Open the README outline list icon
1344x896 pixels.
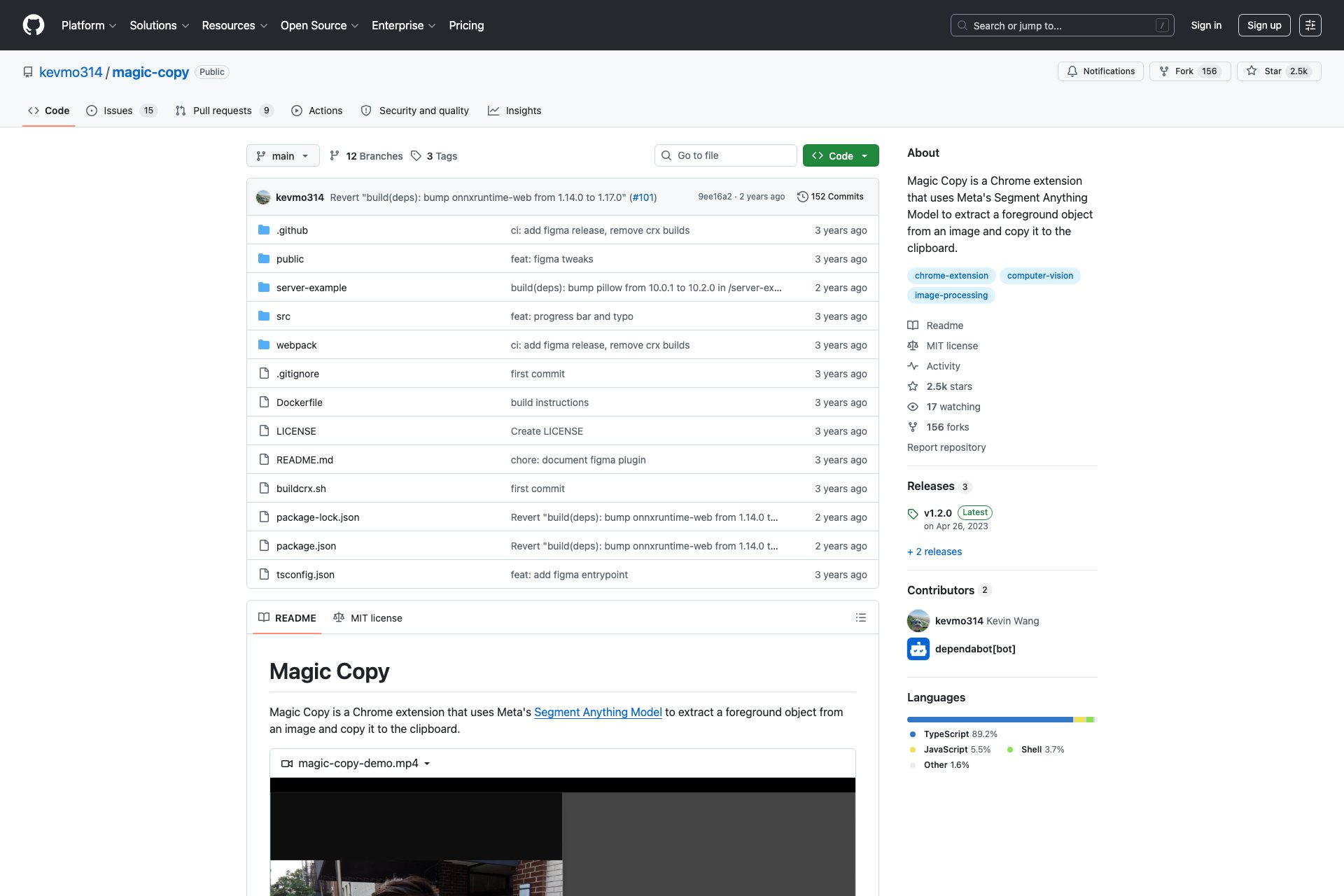[x=860, y=617]
